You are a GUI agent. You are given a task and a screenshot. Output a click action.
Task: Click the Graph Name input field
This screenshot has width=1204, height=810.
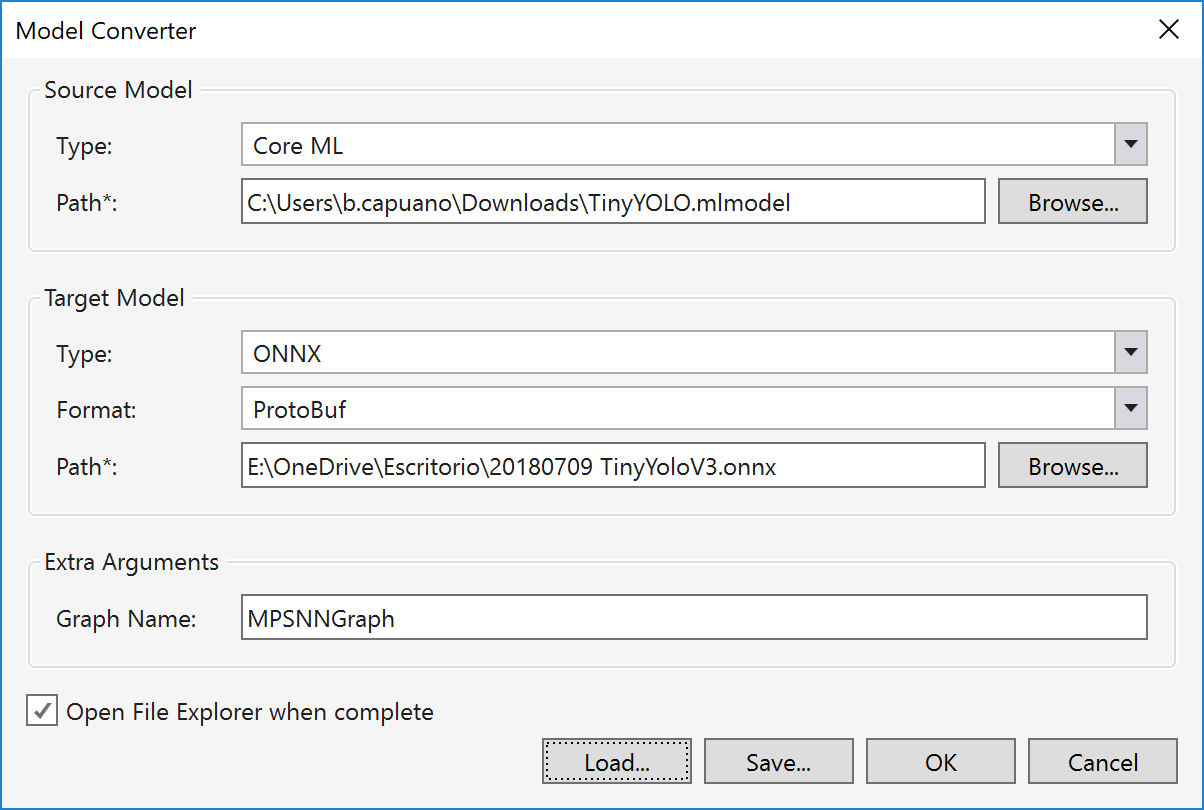(693, 618)
